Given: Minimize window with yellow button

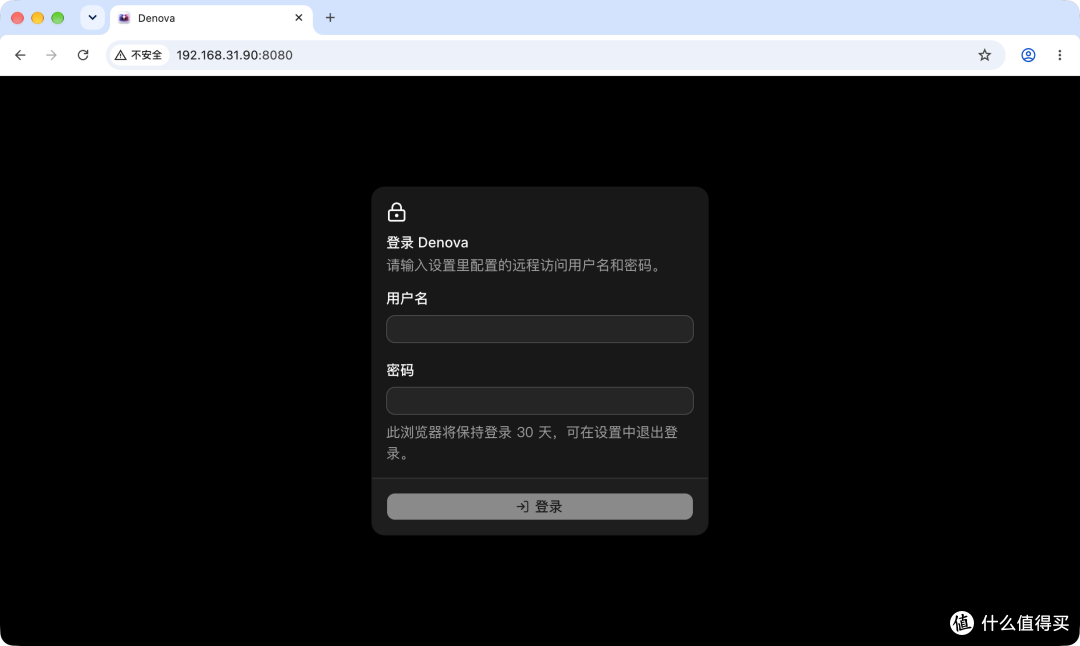Looking at the screenshot, I should pyautogui.click(x=37, y=18).
